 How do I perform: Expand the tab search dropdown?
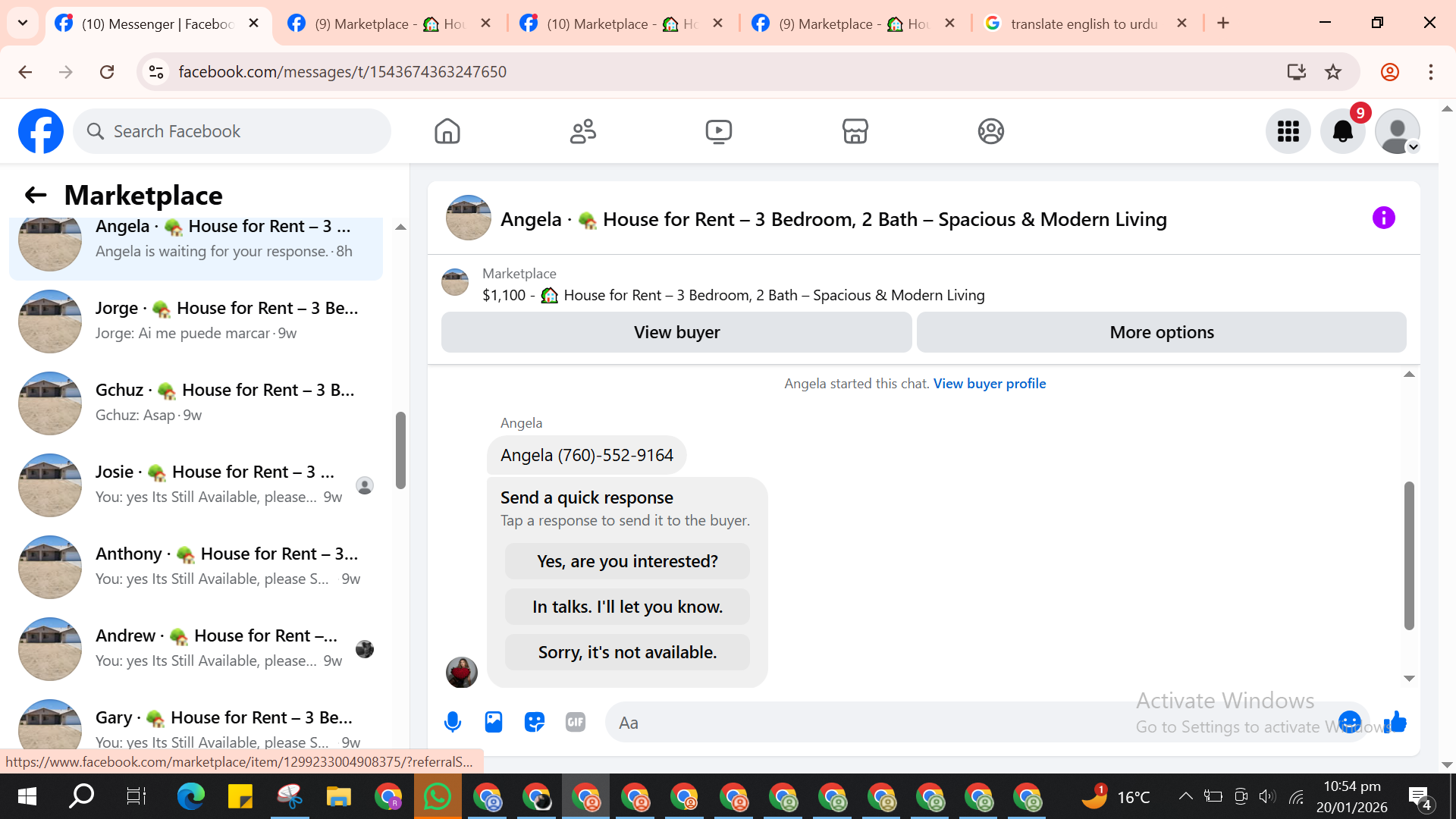coord(23,24)
